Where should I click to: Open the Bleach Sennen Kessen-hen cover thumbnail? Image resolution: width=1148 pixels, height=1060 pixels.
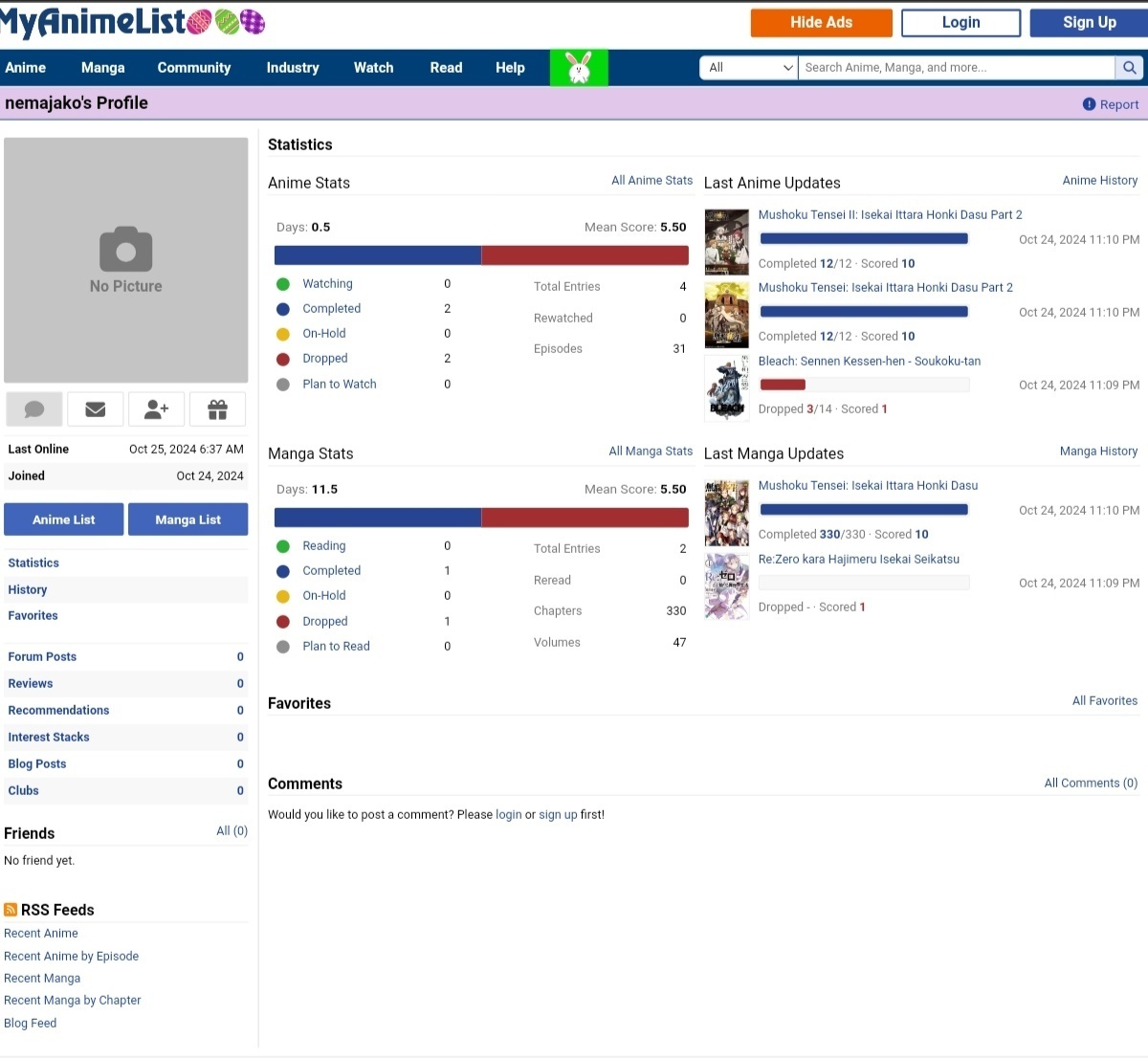pyautogui.click(x=727, y=387)
